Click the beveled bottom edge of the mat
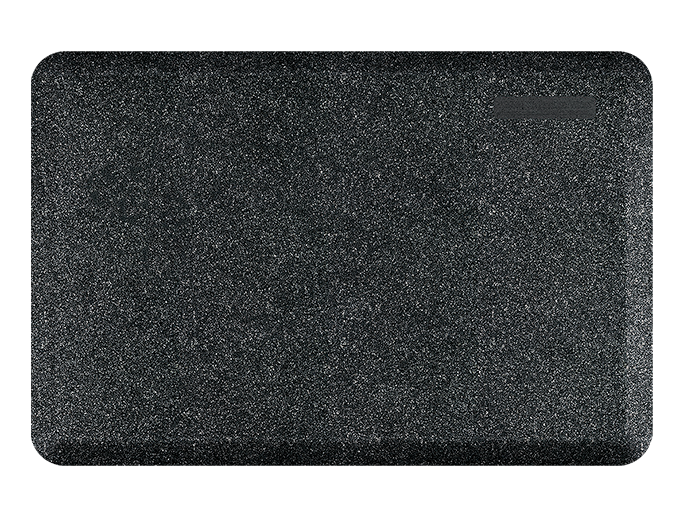 341,456
